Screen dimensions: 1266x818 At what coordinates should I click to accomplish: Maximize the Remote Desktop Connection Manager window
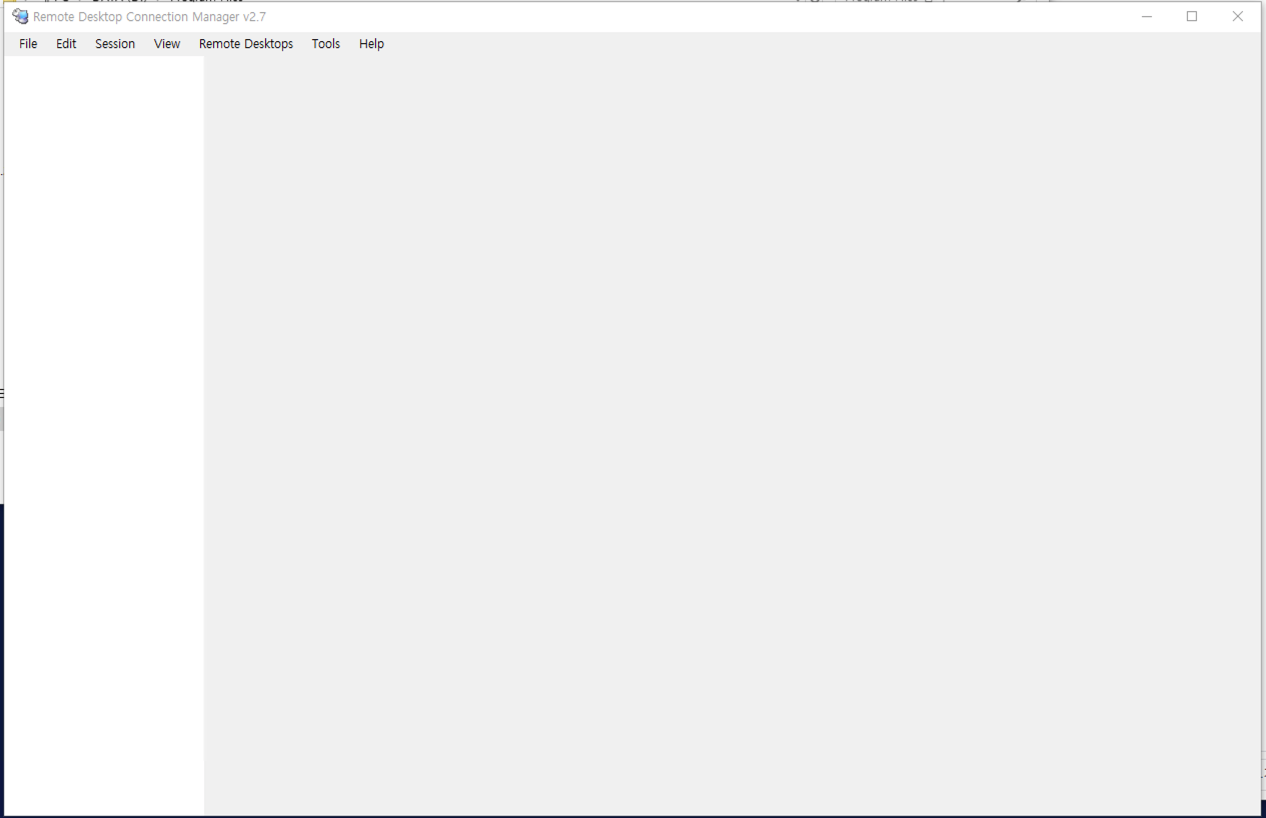coord(1192,16)
